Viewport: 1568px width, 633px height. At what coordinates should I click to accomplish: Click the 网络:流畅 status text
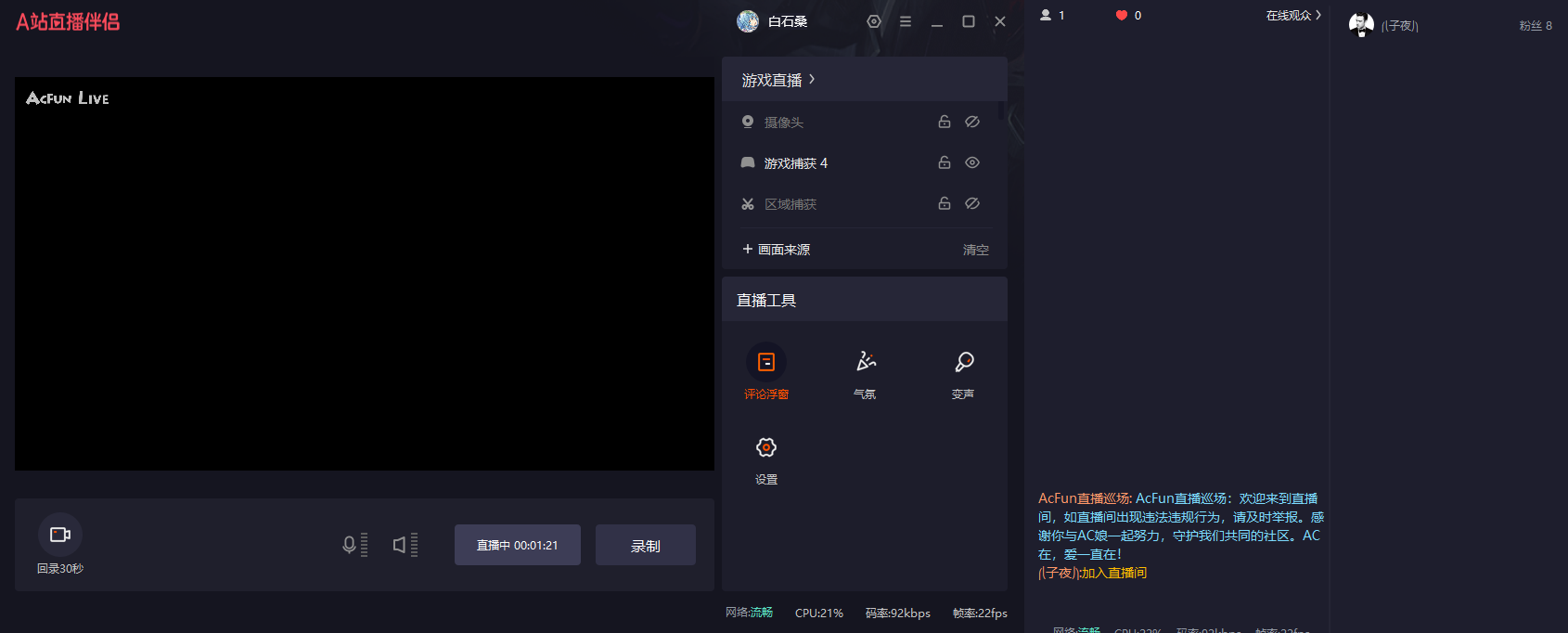tap(749, 613)
